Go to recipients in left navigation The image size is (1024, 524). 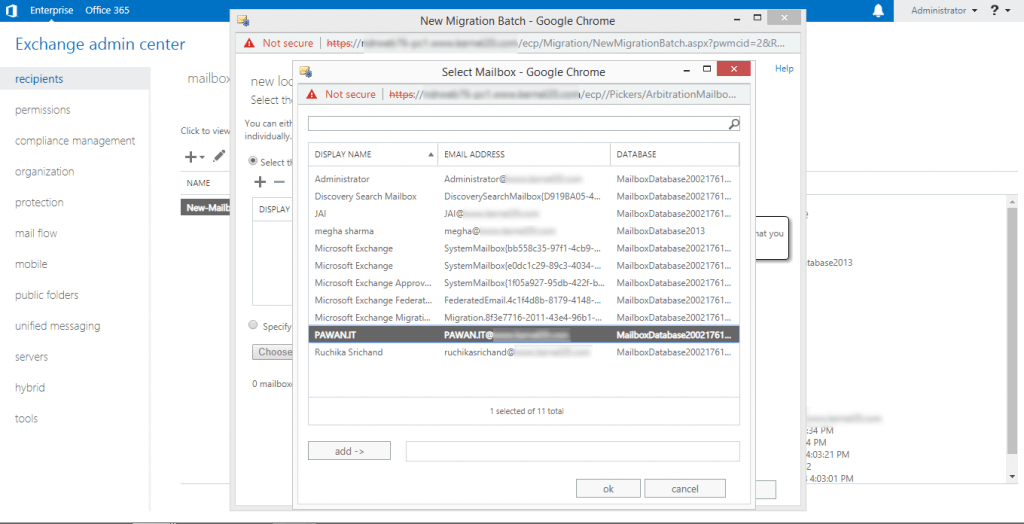point(39,79)
